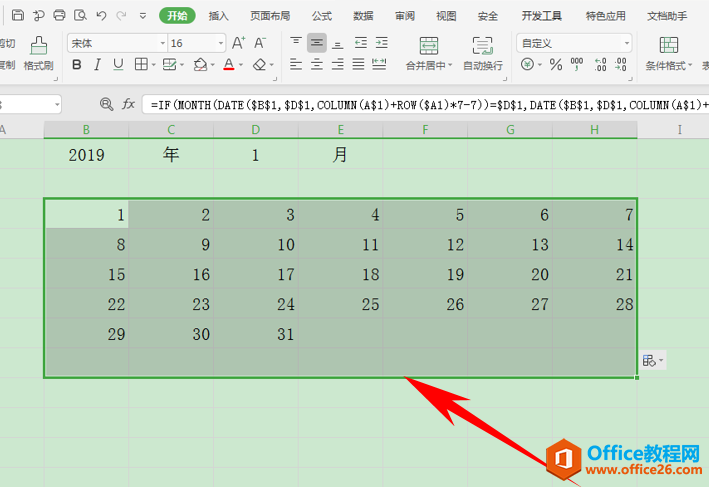Open the Name Box dropdown arrow
The width and height of the screenshot is (709, 487).
(57, 105)
